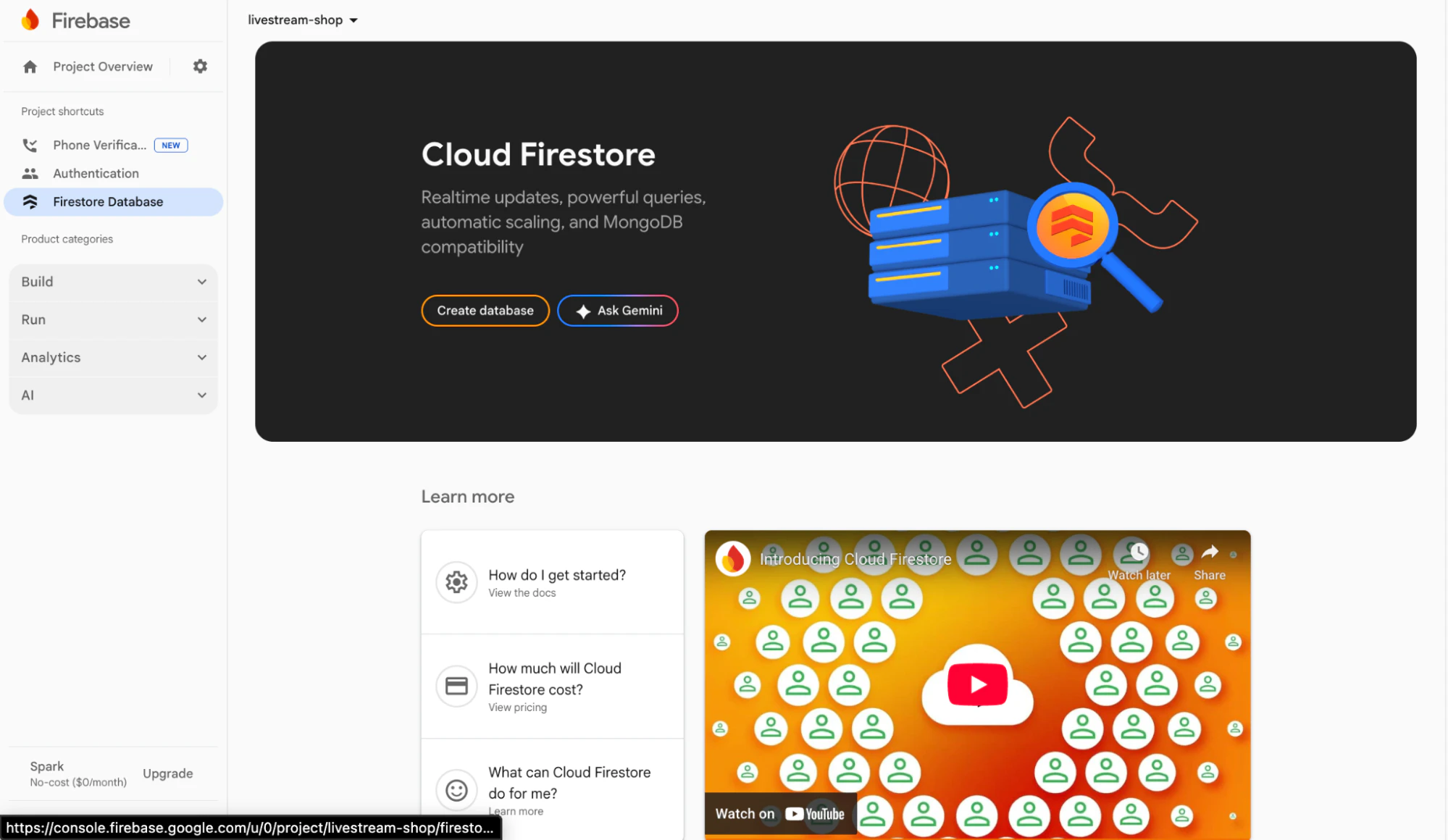Select Firestore Database in the sidebar

coord(108,202)
